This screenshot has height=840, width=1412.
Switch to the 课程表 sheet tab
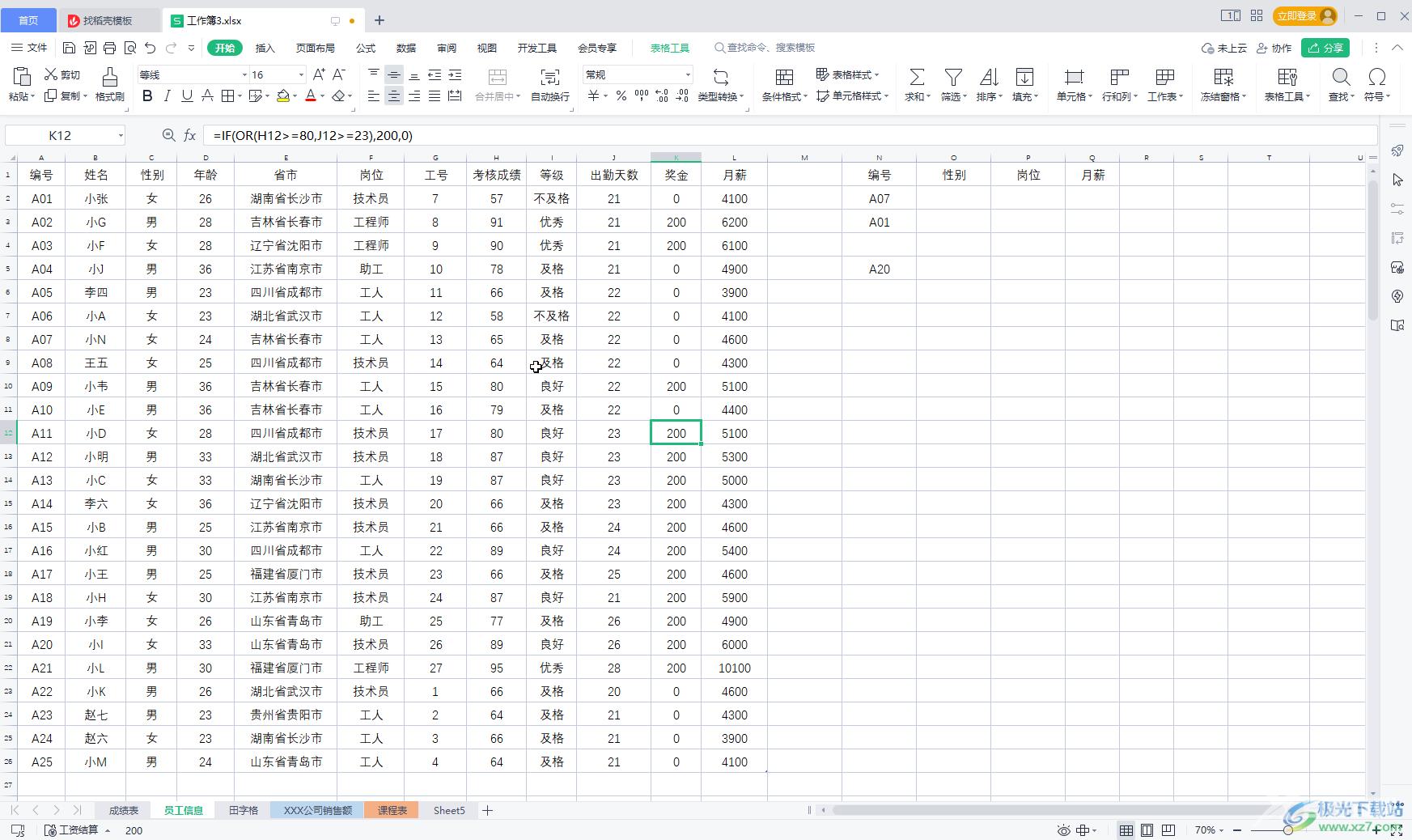[392, 810]
